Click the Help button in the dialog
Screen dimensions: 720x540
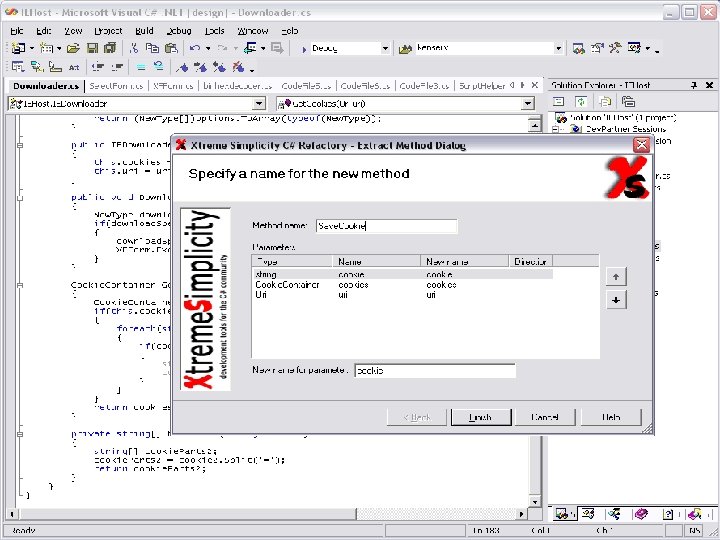(x=611, y=417)
